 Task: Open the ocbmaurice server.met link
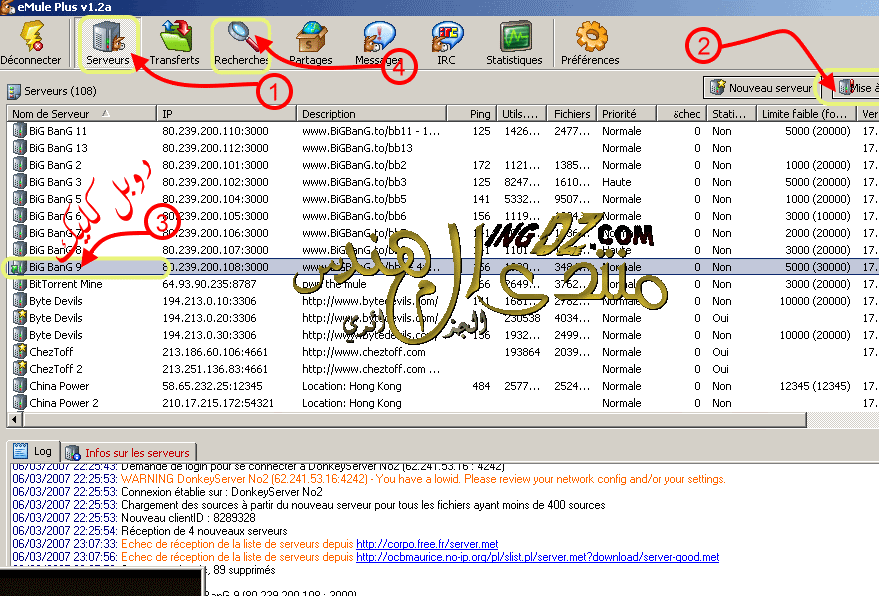537,557
